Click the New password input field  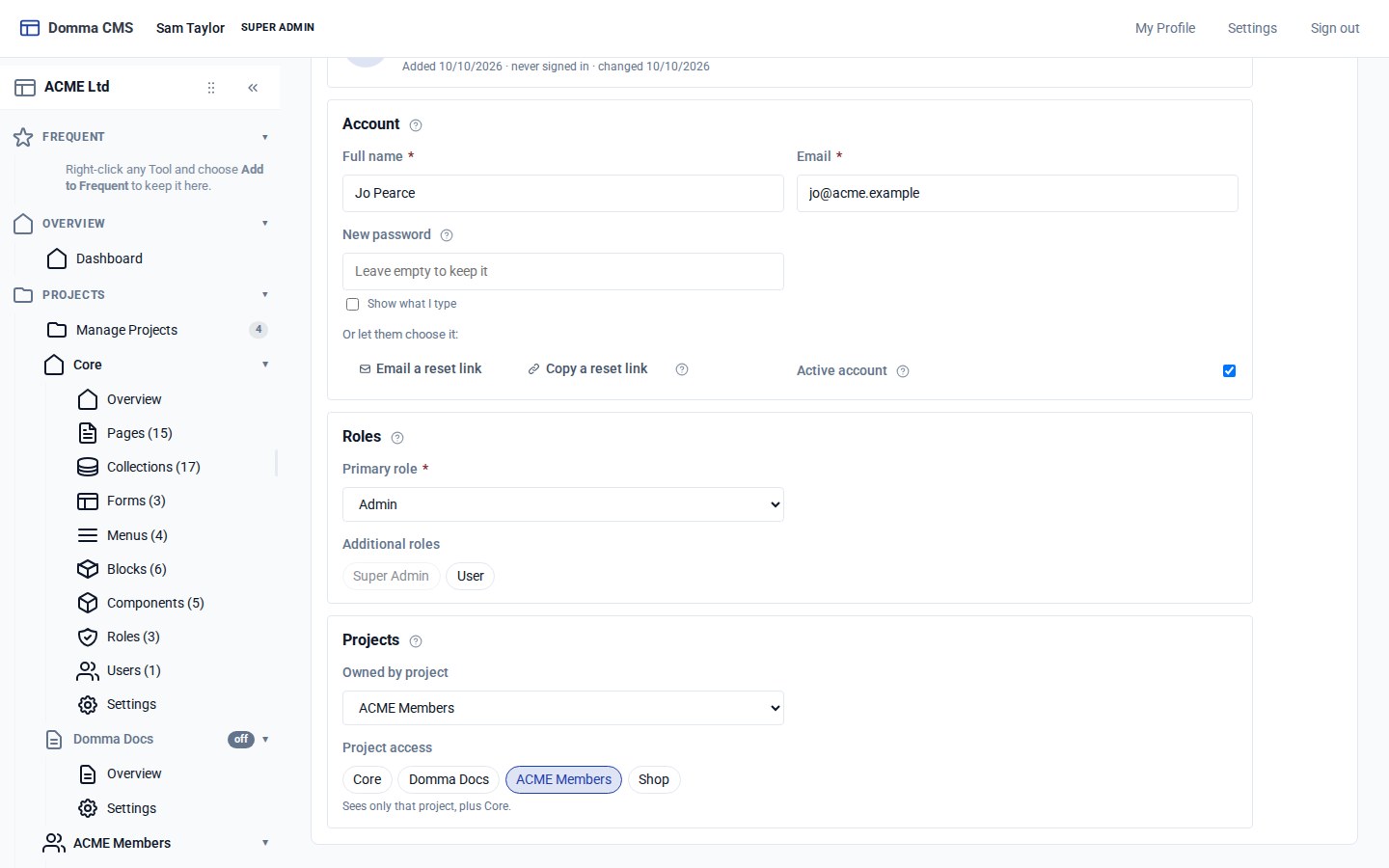563,271
